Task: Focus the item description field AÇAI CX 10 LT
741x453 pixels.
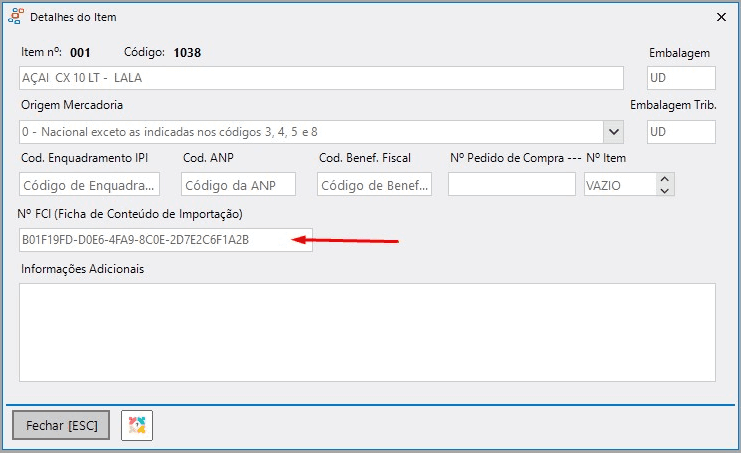Action: 321,78
